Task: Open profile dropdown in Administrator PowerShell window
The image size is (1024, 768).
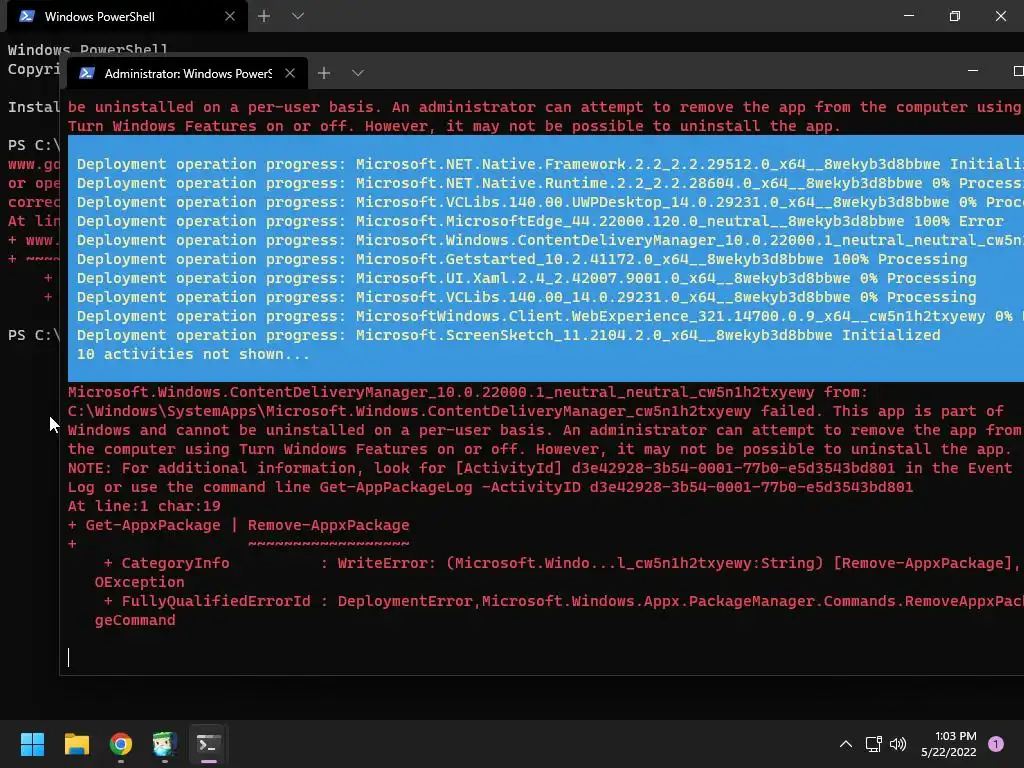Action: 358,73
